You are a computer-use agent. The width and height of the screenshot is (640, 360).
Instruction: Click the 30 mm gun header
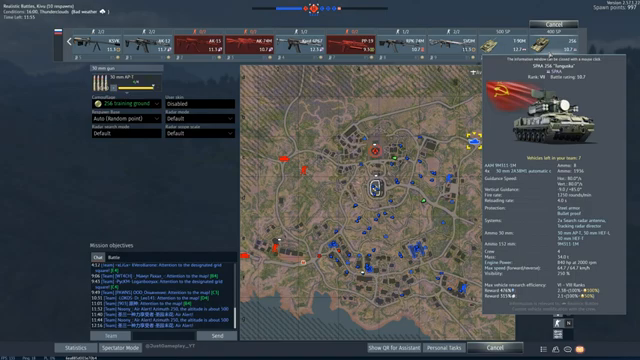coord(127,68)
